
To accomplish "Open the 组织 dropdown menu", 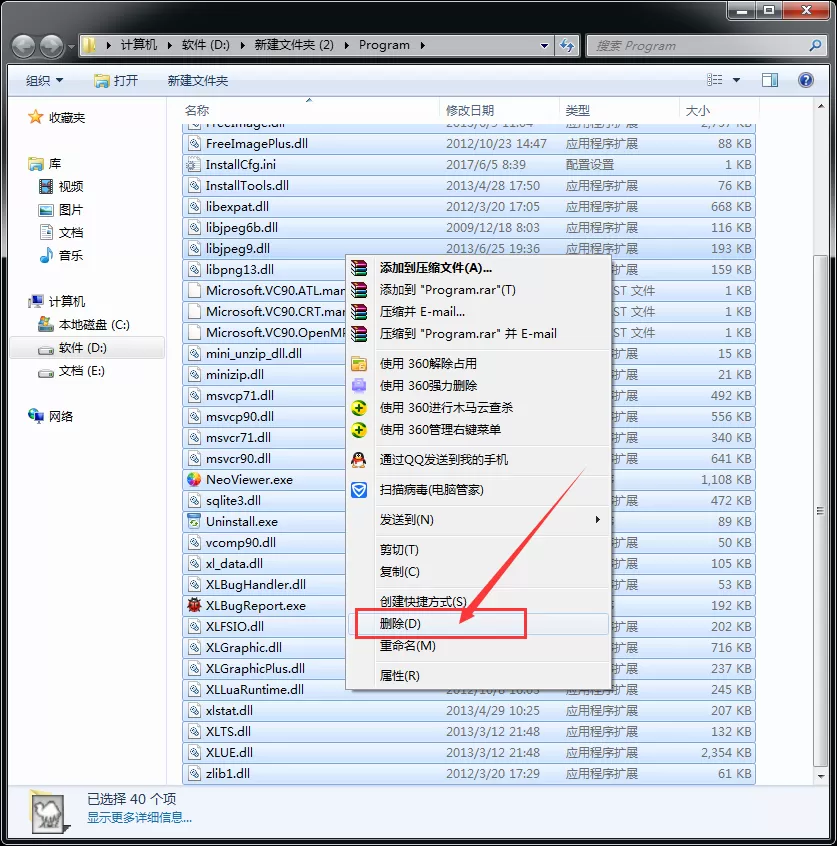I will pyautogui.click(x=44, y=80).
